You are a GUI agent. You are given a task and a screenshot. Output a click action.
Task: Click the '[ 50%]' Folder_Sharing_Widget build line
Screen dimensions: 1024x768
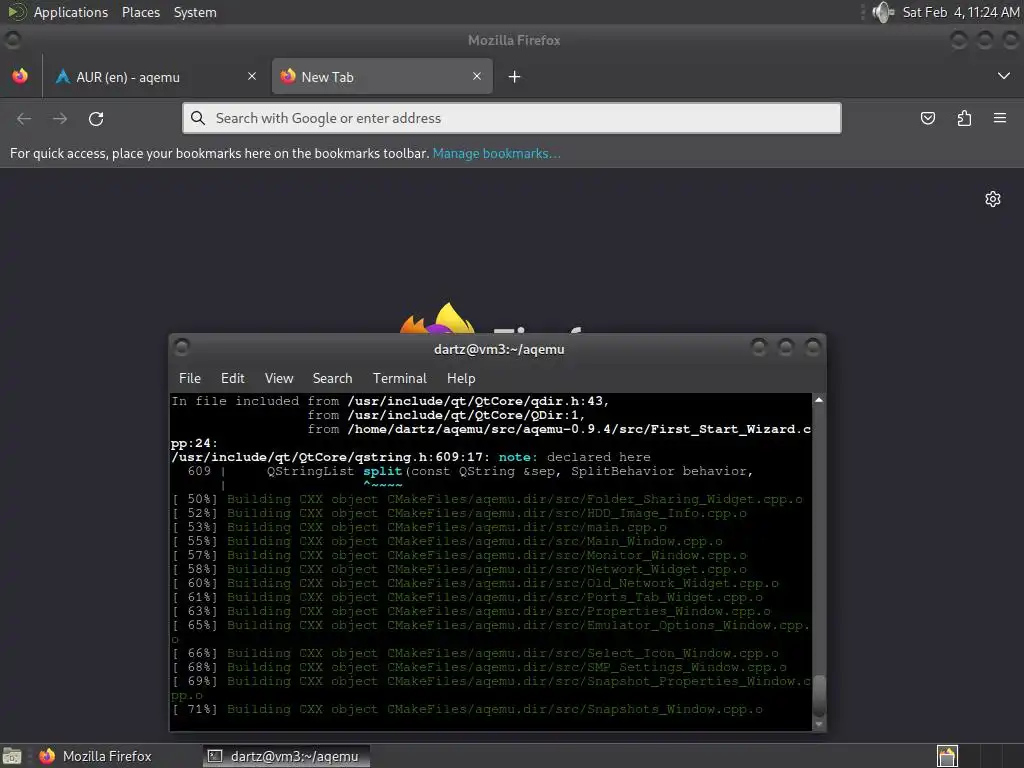[487, 499]
